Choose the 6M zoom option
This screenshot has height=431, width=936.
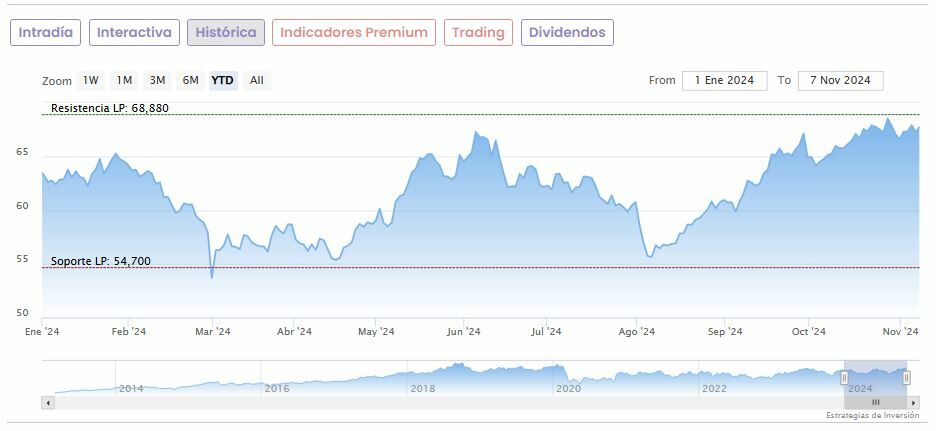(190, 80)
